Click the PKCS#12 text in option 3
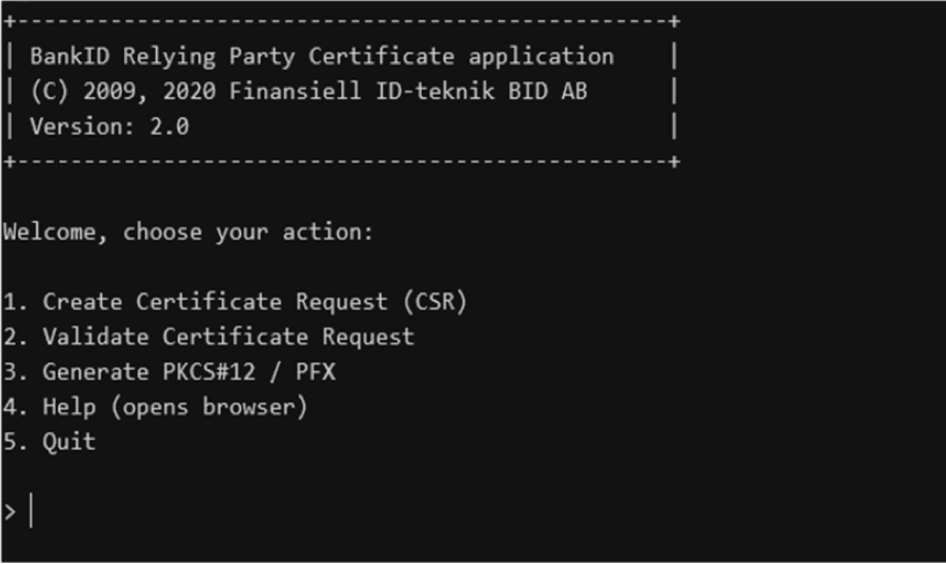The image size is (946, 564). [x=209, y=372]
